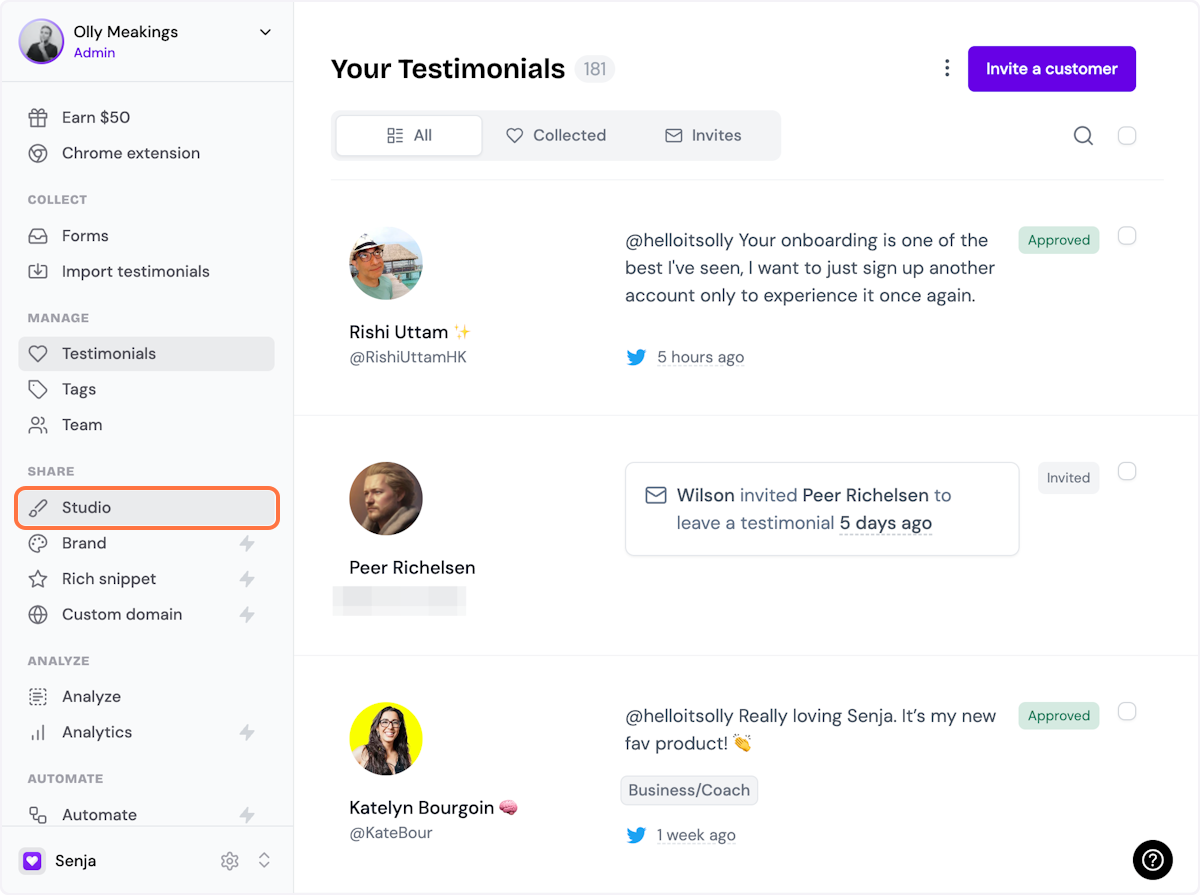Open settings gear next to Senja

click(230, 861)
